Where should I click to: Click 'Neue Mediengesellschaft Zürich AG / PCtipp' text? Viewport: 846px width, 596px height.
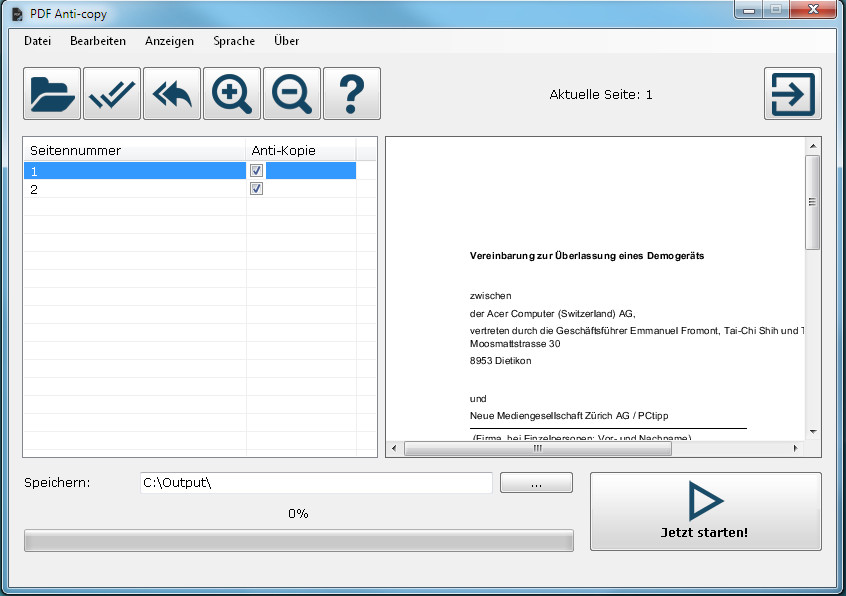pyautogui.click(x=569, y=416)
